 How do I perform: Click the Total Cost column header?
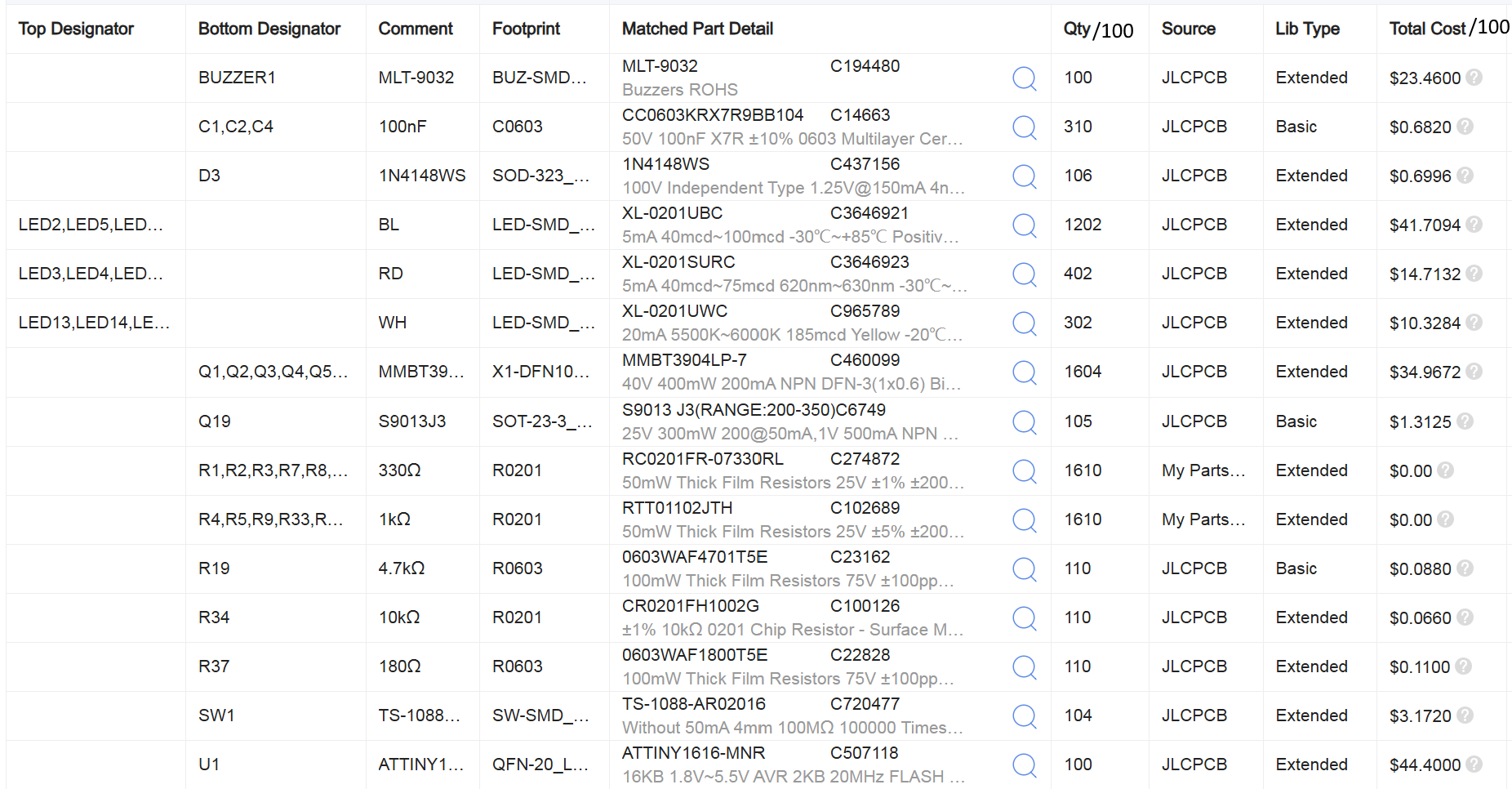pyautogui.click(x=1449, y=28)
